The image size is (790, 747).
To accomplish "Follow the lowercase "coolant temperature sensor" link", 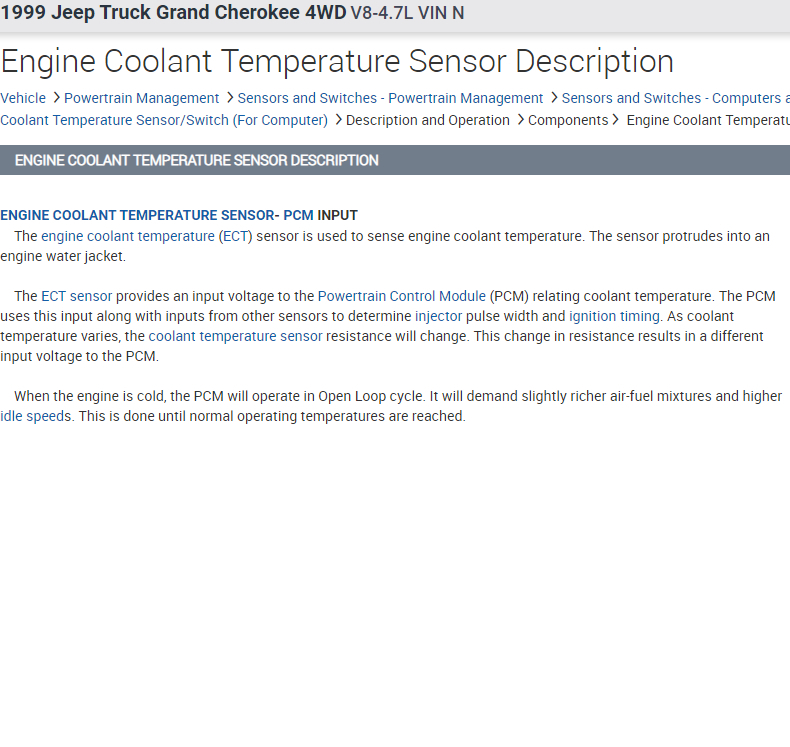I will [235, 336].
